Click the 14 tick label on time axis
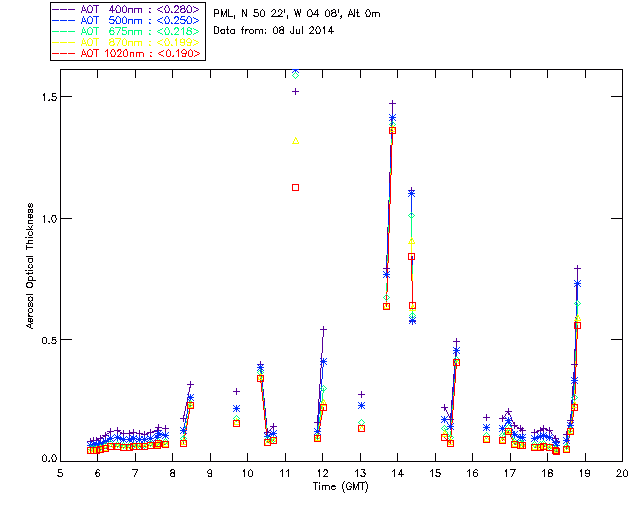640x512 pixels. point(397,474)
